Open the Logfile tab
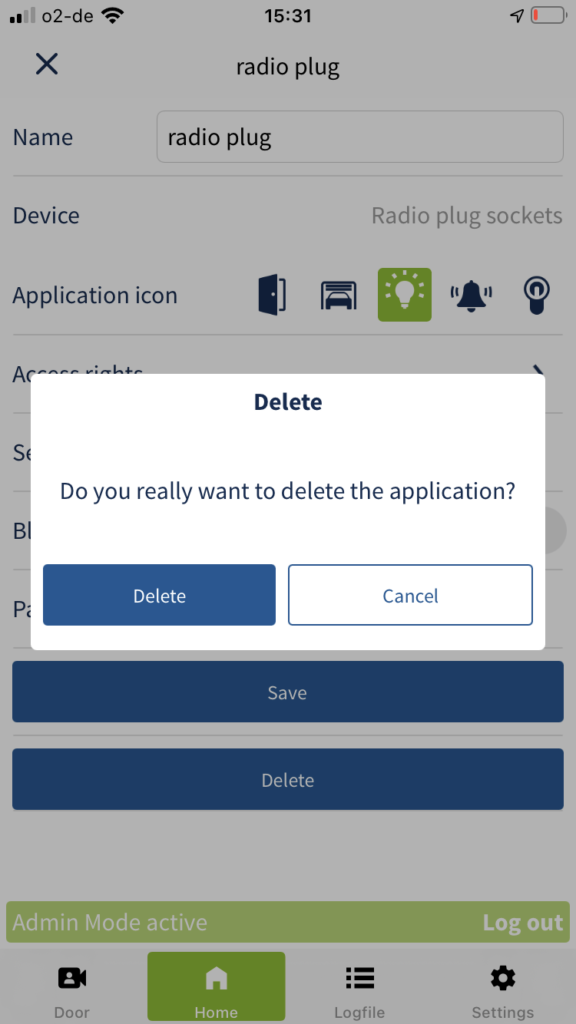The height and width of the screenshot is (1024, 576). [359, 987]
